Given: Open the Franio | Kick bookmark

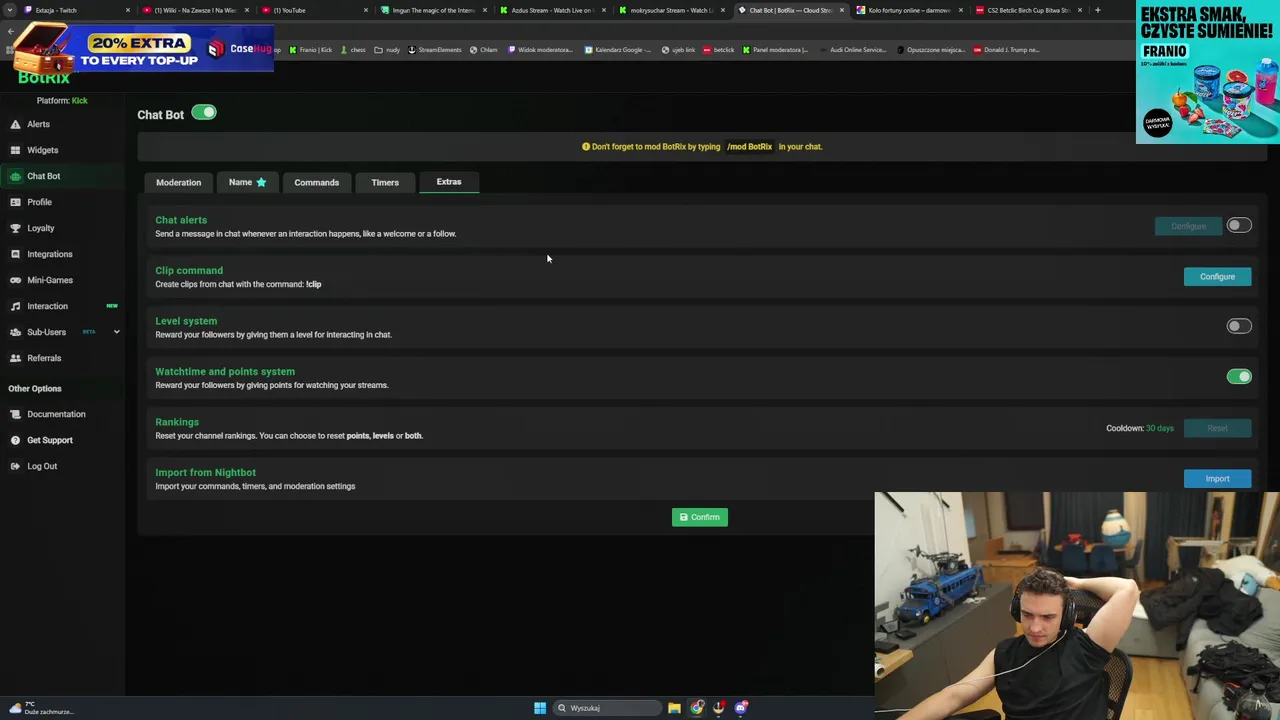Looking at the screenshot, I should coord(311,50).
